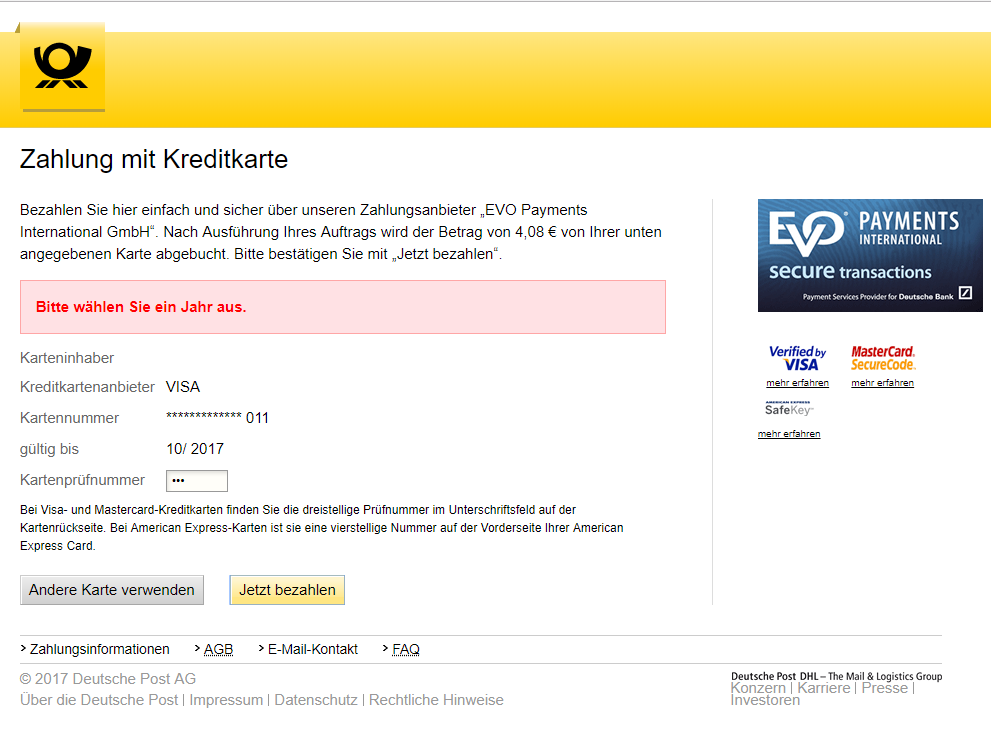Image resolution: width=991 pixels, height=730 pixels.
Task: Click the Verified by VISA logo
Action: (797, 358)
